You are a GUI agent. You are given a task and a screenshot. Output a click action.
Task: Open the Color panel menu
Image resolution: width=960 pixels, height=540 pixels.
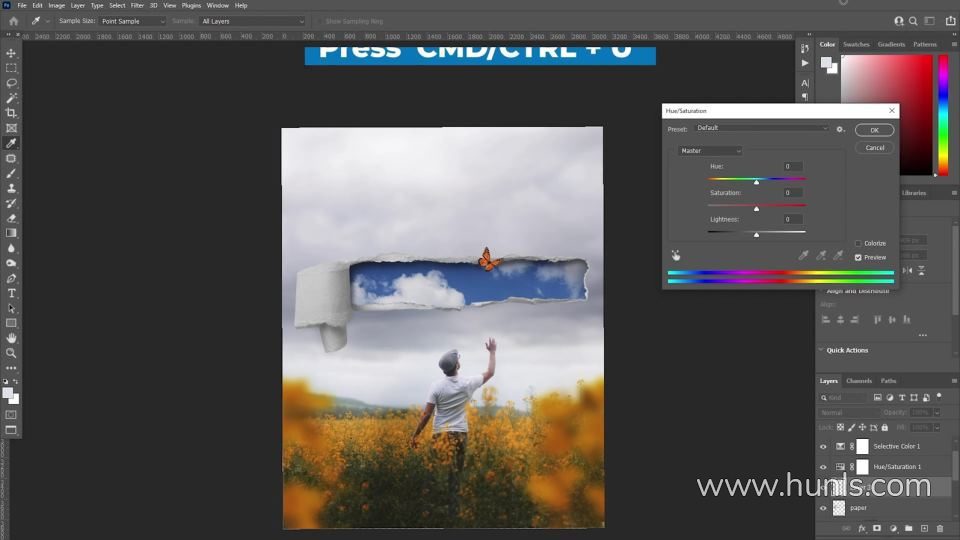click(x=954, y=44)
